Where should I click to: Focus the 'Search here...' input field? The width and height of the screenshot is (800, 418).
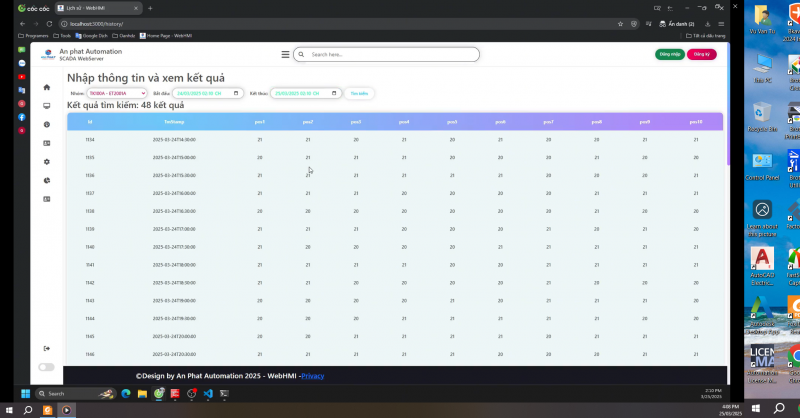point(386,54)
